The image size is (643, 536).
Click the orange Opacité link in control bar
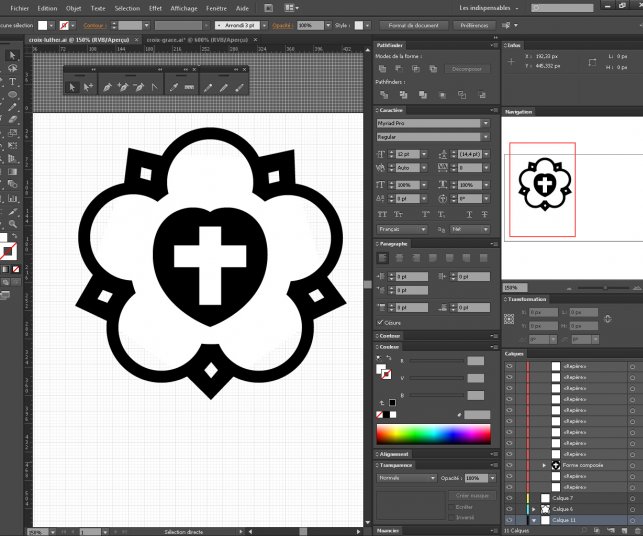(282, 25)
